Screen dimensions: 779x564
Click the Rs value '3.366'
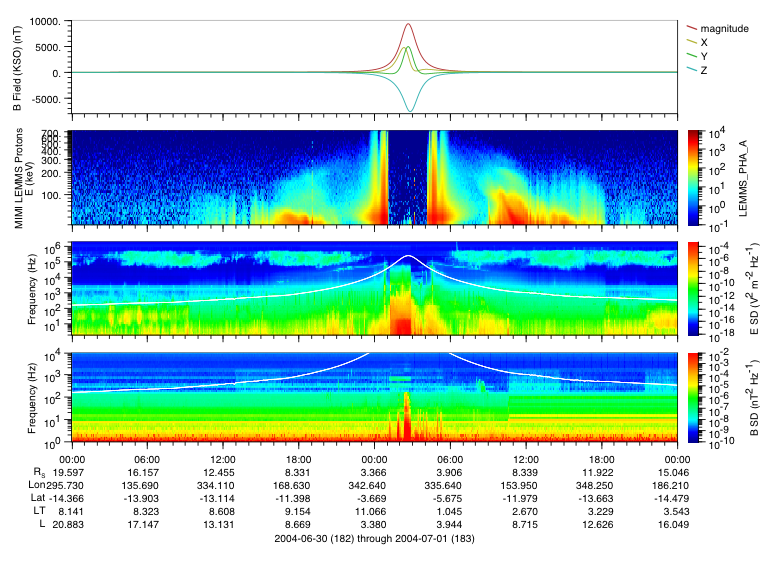click(x=373, y=473)
